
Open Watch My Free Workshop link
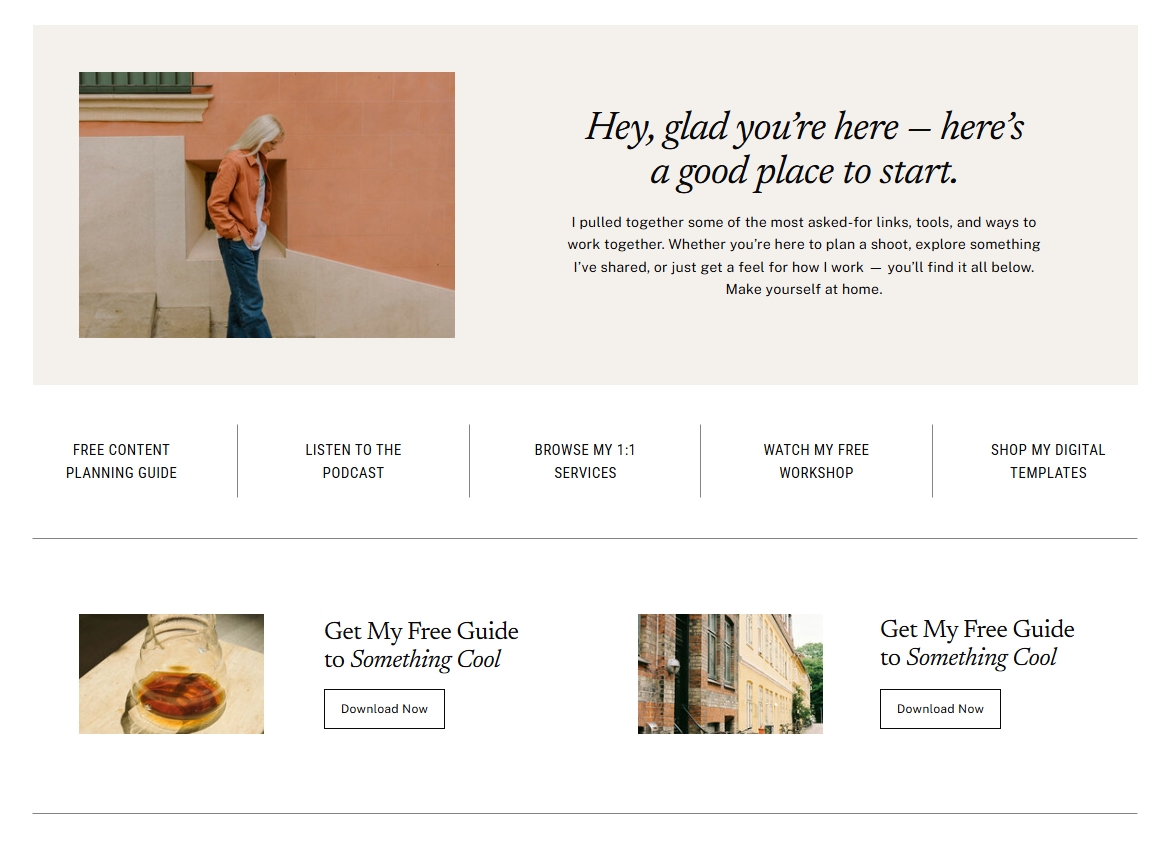[x=816, y=461]
